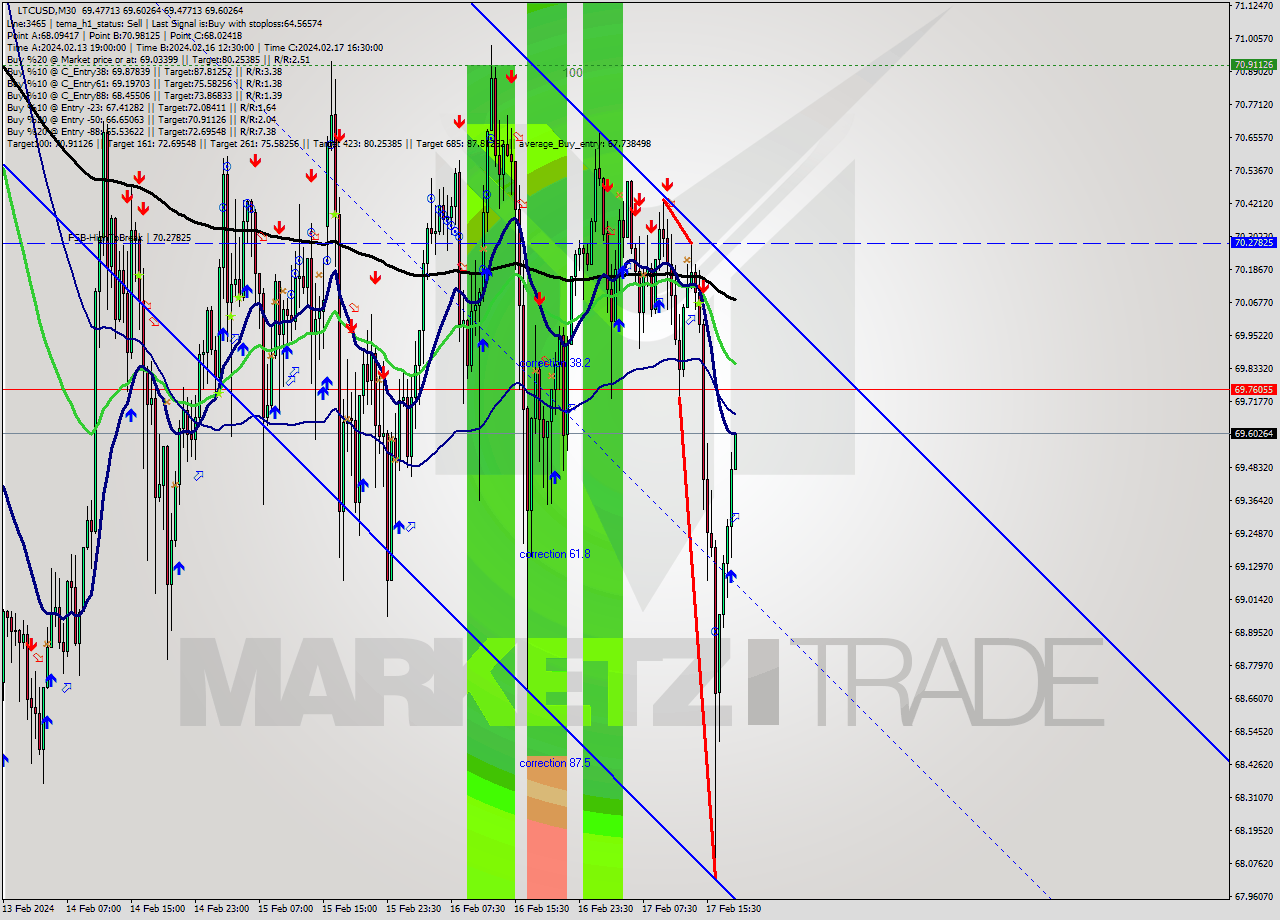Click the 68.42620 price axis value

tap(1253, 764)
